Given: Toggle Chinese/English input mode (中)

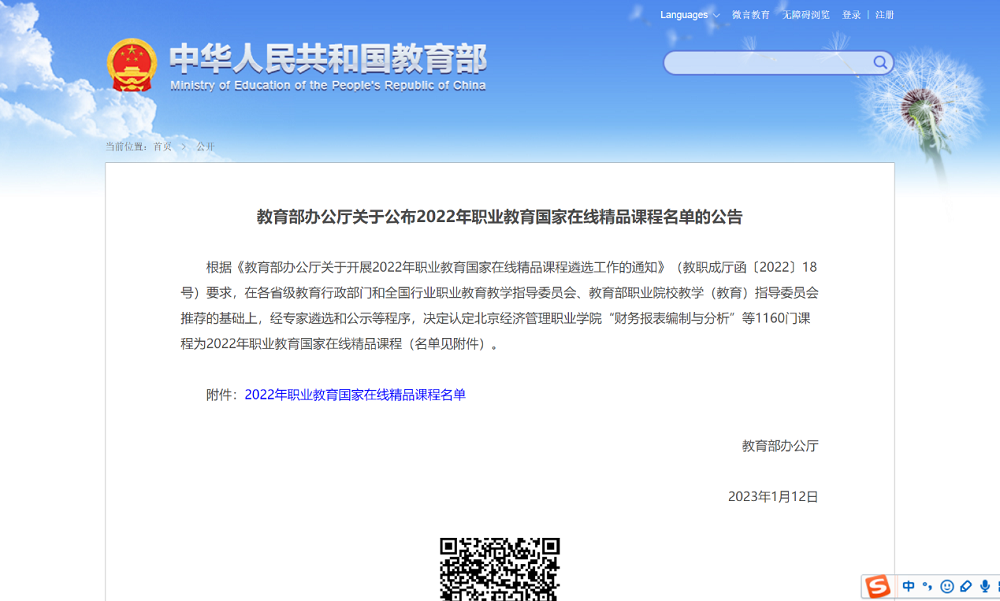Looking at the screenshot, I should tap(909, 587).
